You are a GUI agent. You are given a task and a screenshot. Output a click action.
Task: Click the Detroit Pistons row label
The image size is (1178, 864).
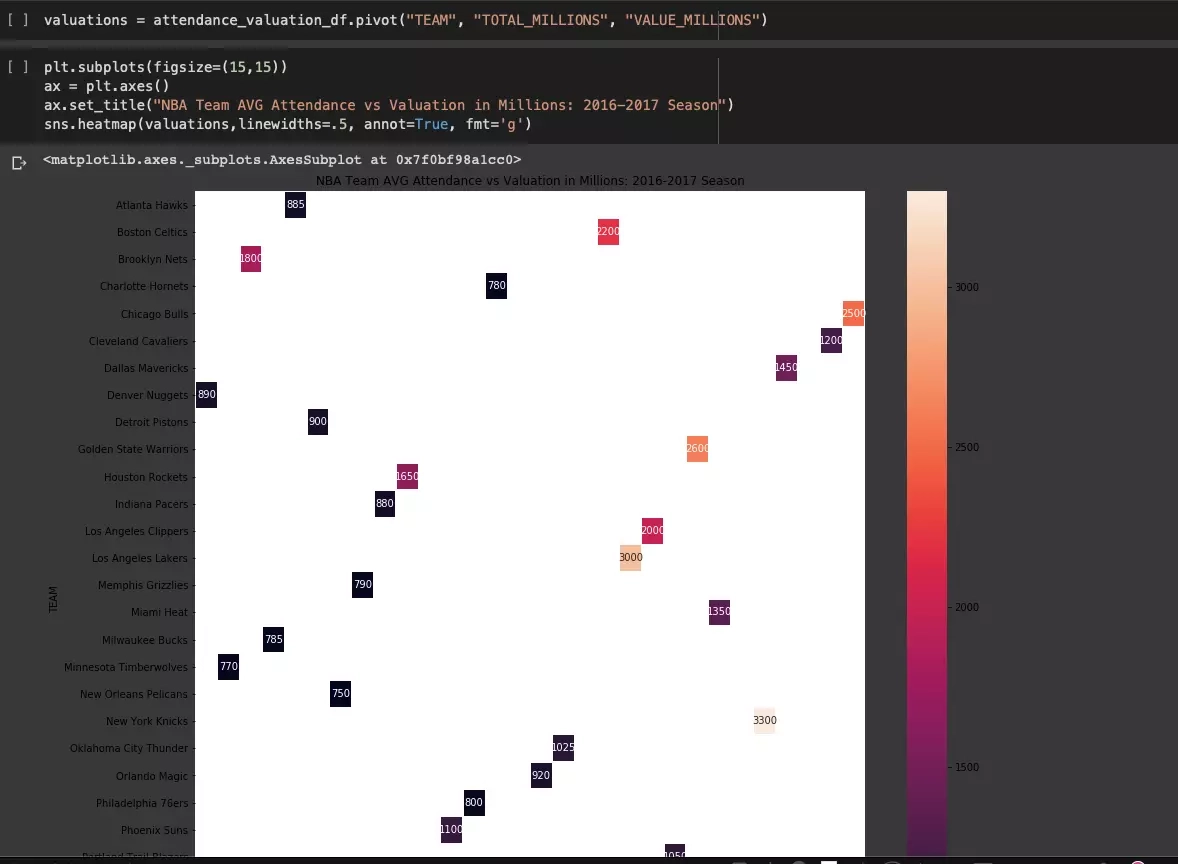click(152, 422)
